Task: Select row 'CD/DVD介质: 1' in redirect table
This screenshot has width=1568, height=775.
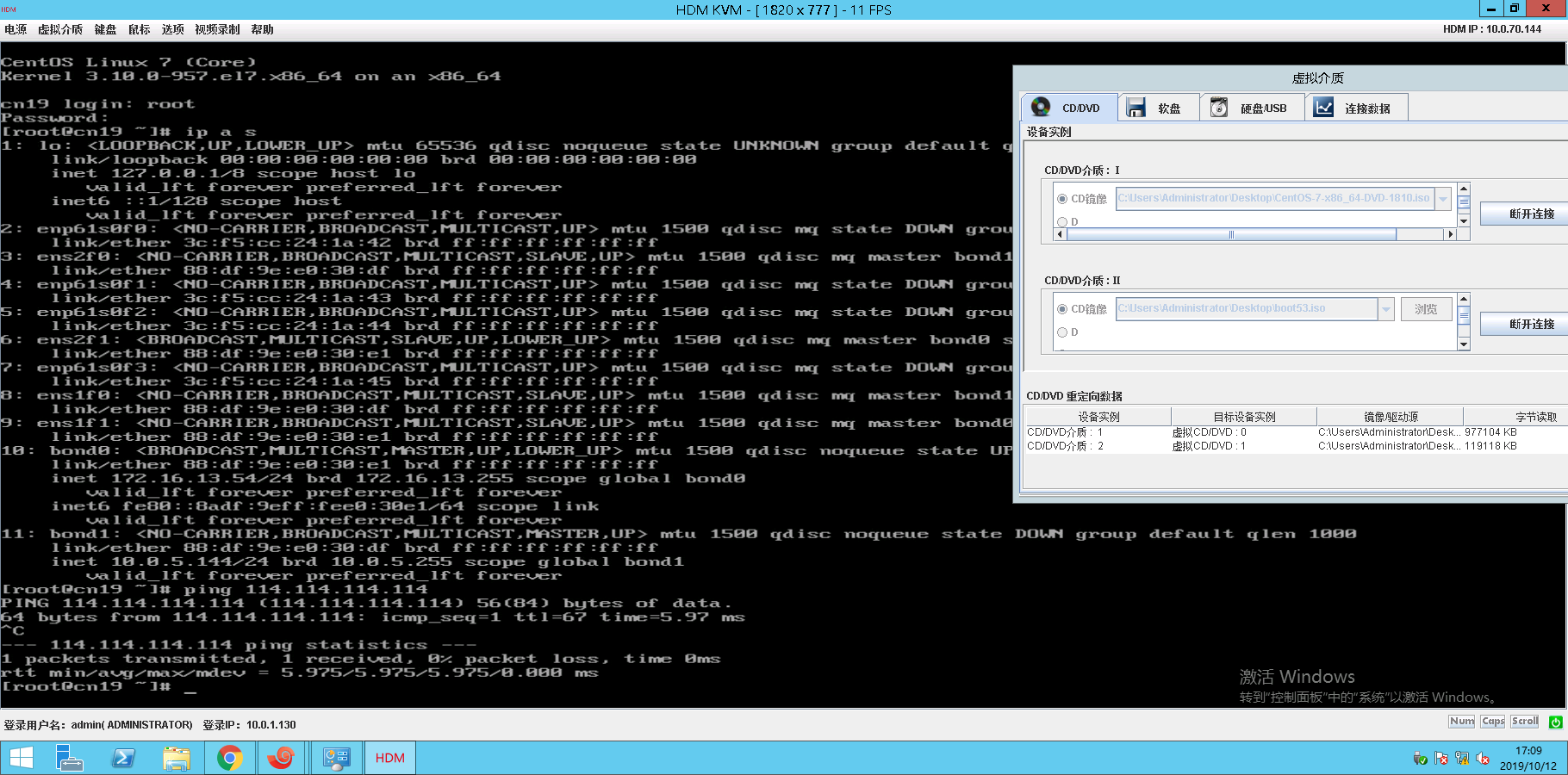Action: (1297, 432)
